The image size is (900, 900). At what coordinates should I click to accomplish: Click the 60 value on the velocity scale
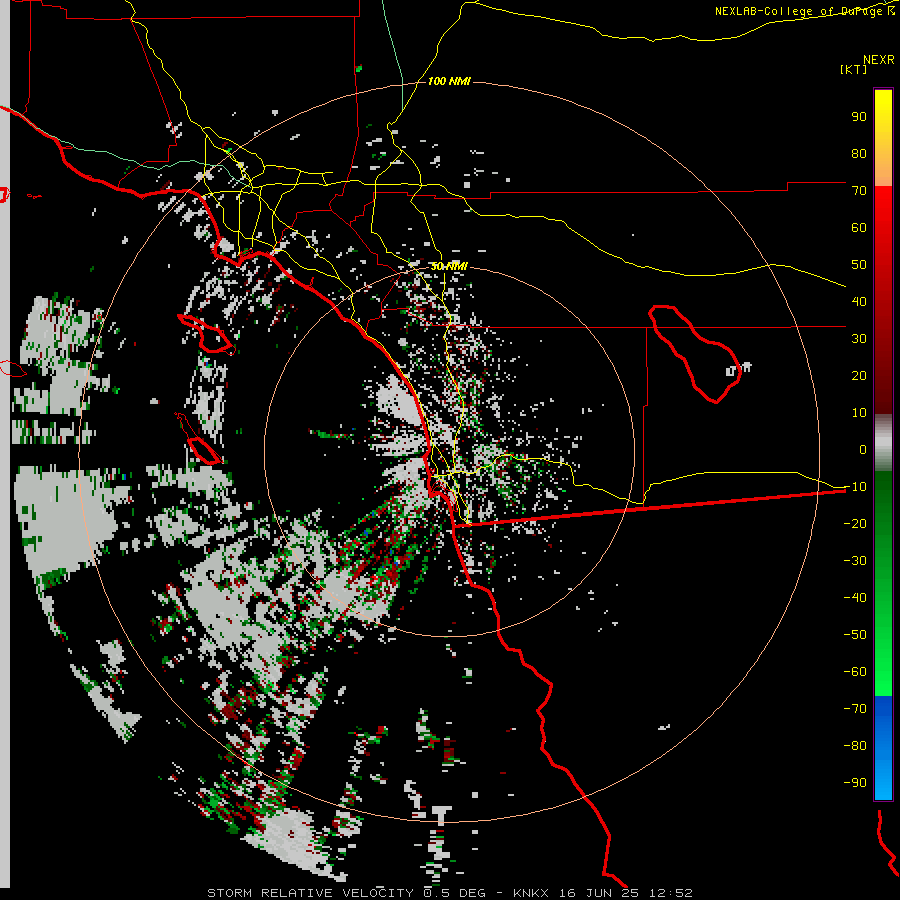click(x=859, y=227)
